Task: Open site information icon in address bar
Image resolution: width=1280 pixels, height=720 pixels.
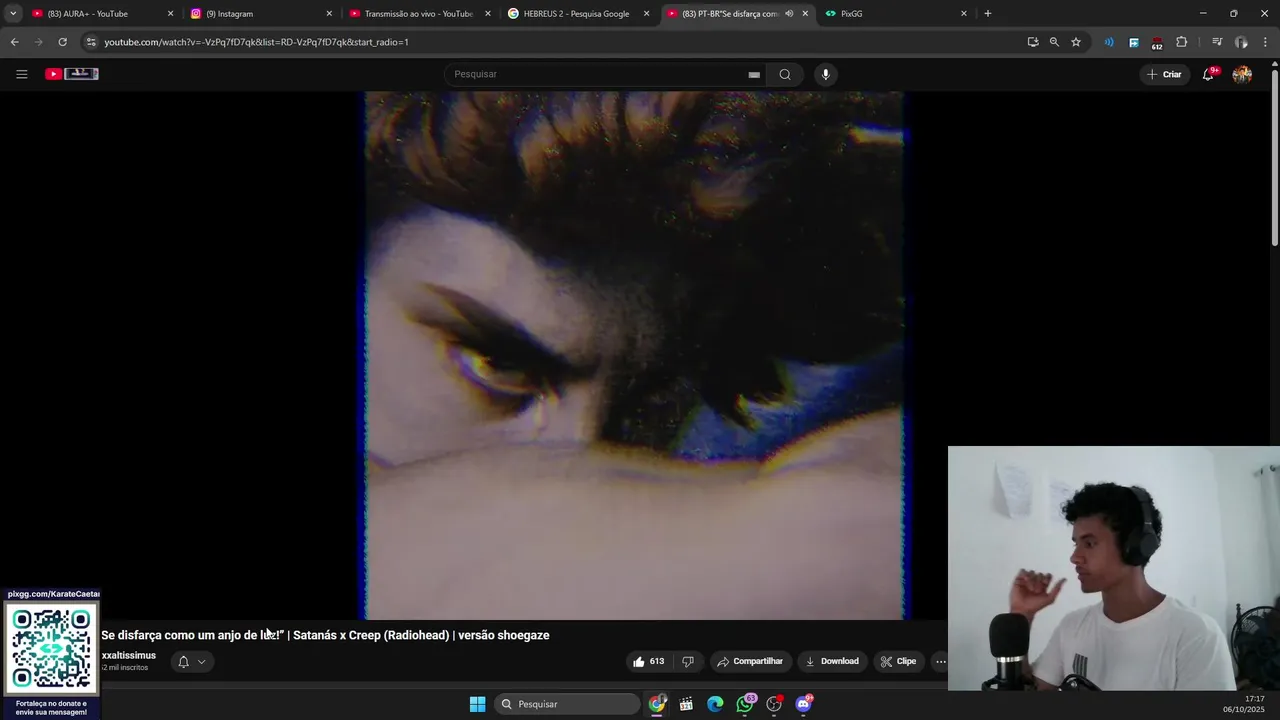Action: click(x=91, y=42)
